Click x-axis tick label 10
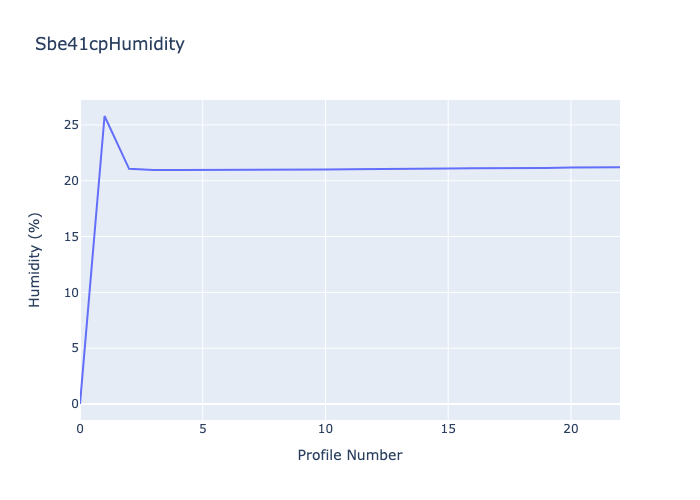Viewport: 700px width, 500px height. (325, 428)
